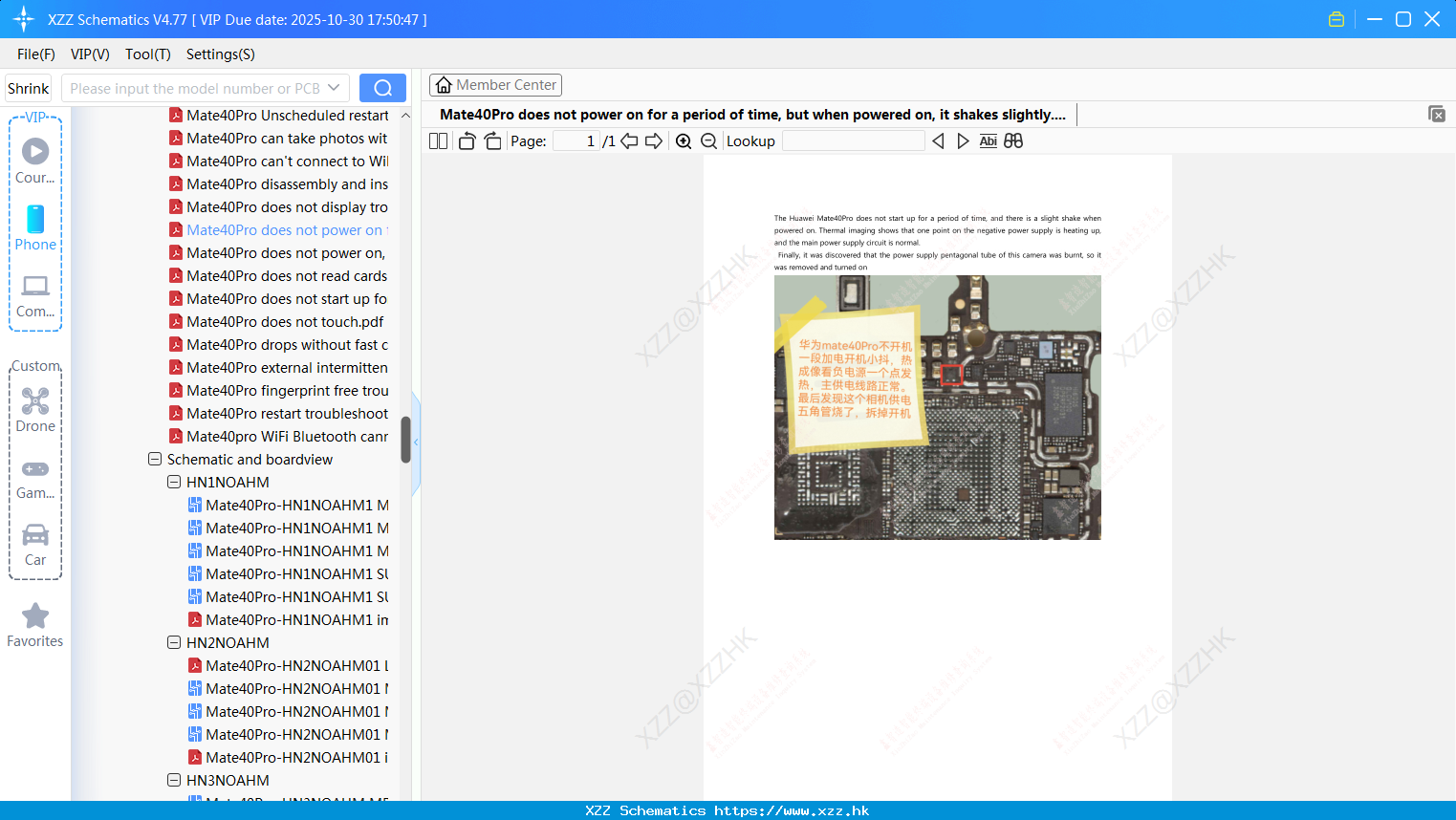Zoom out of the document
This screenshot has height=820, width=1456.
(x=708, y=140)
